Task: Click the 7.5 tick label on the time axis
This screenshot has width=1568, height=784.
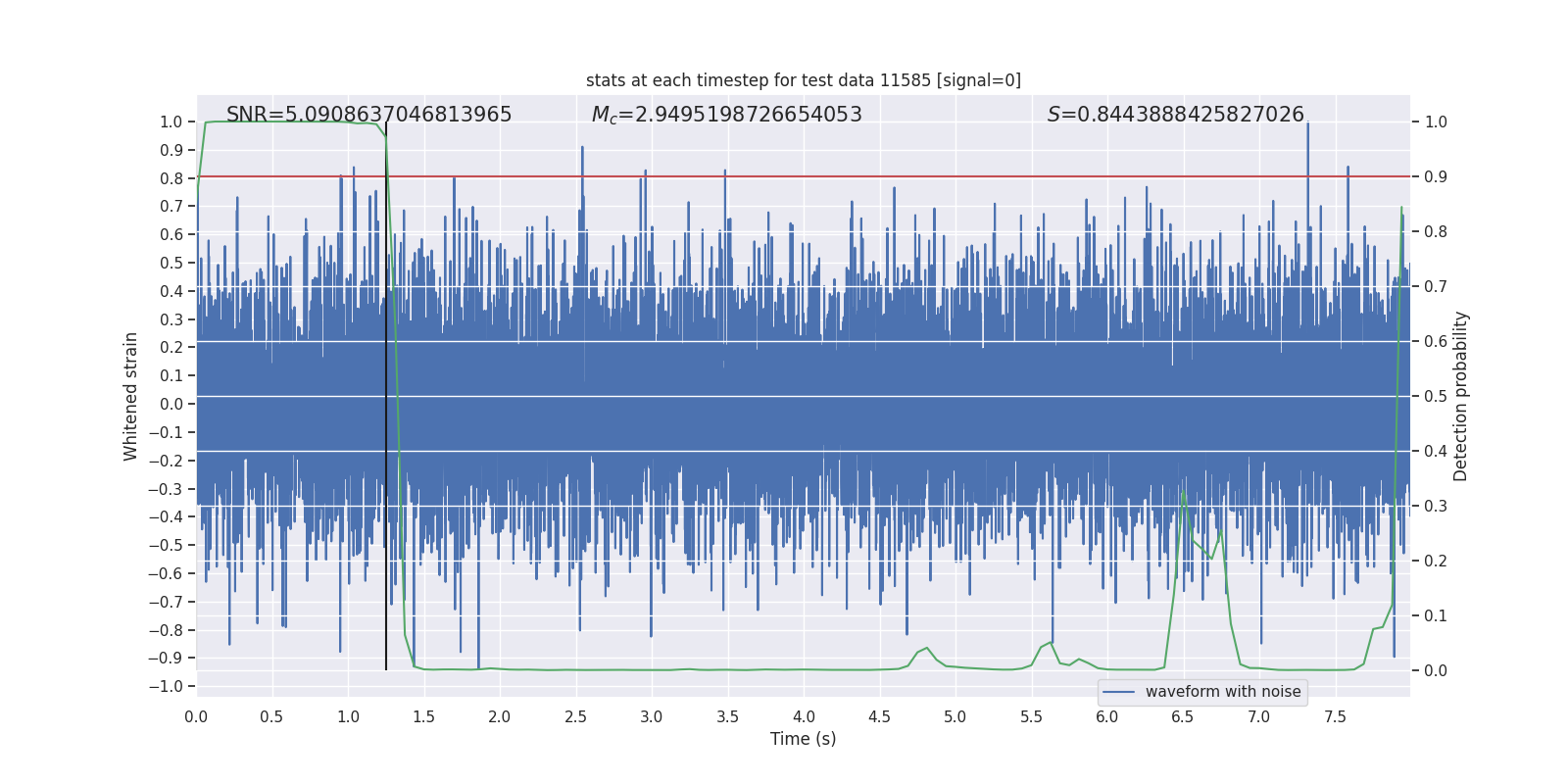Action: [x=1335, y=717]
